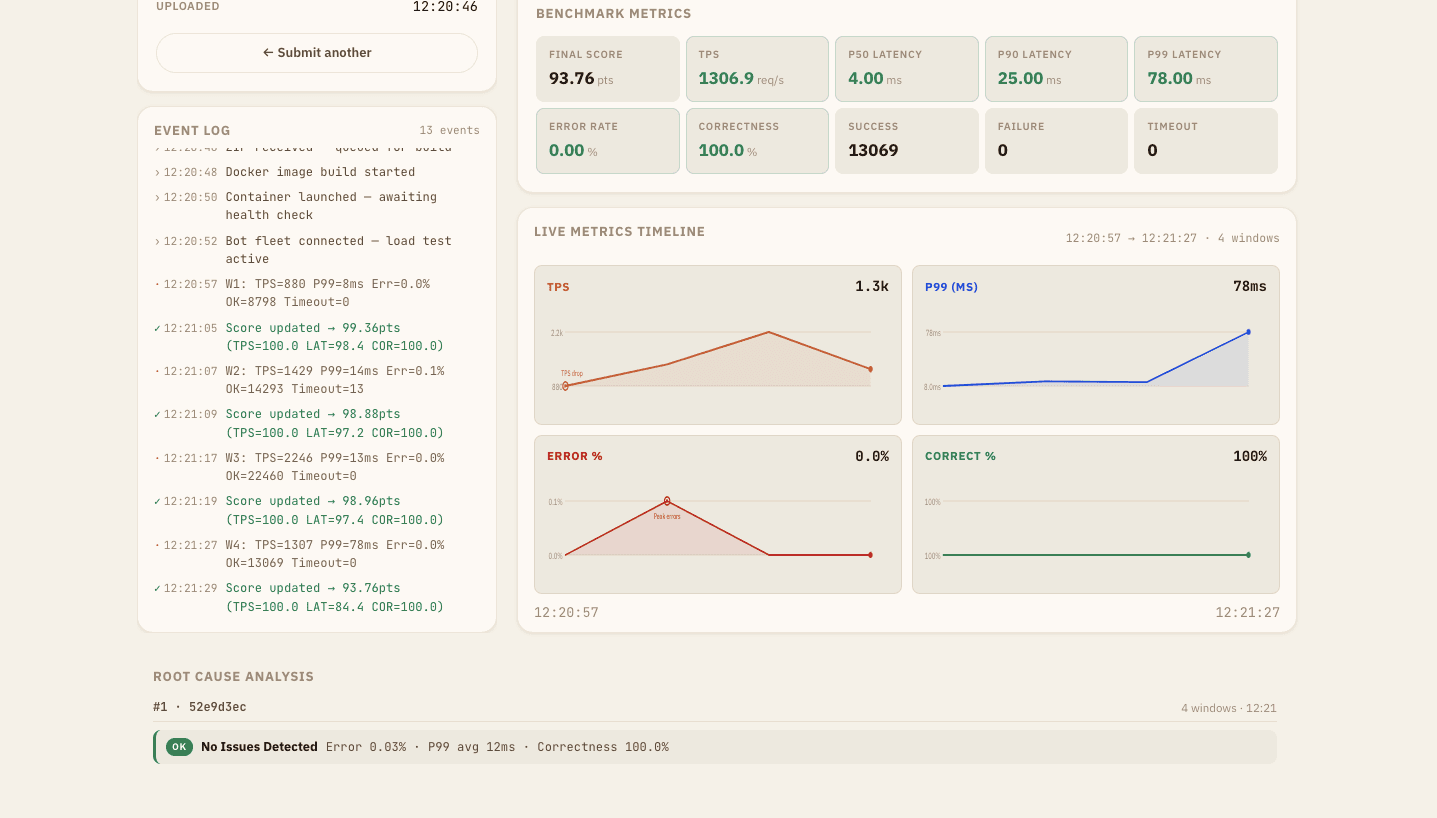Click the green OK status badge
The image size is (1437, 818).
pos(179,747)
